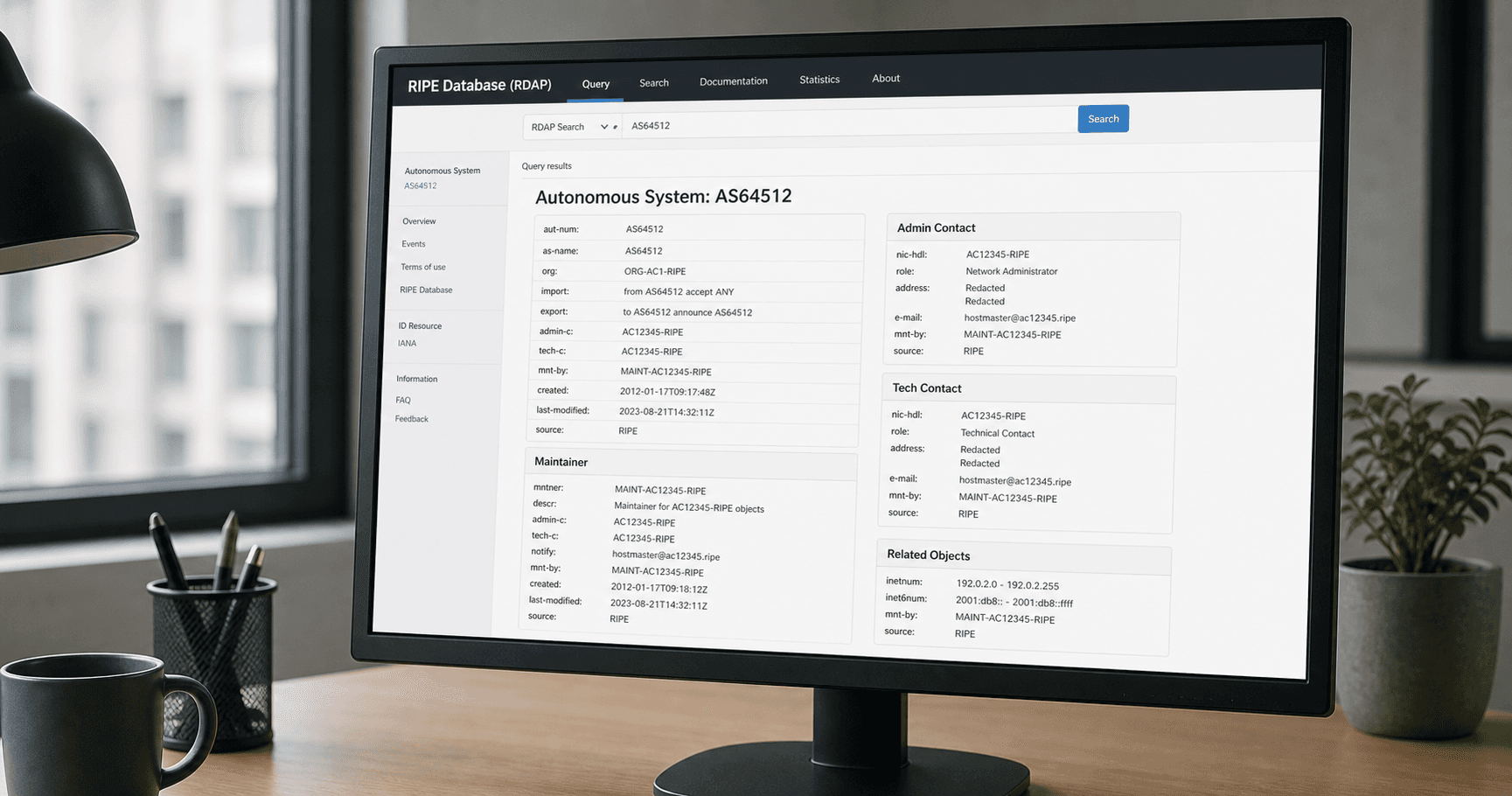Image resolution: width=1512 pixels, height=796 pixels.
Task: Click the 'Autonomous System: AS64512' page heading
Action: (x=664, y=197)
